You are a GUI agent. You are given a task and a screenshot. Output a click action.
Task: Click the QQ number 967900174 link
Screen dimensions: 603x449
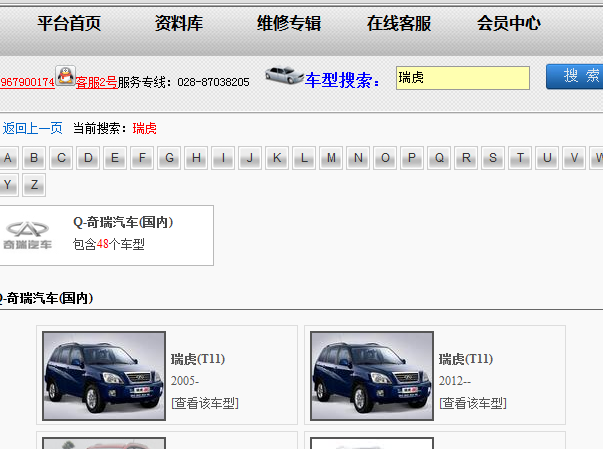tap(27, 82)
